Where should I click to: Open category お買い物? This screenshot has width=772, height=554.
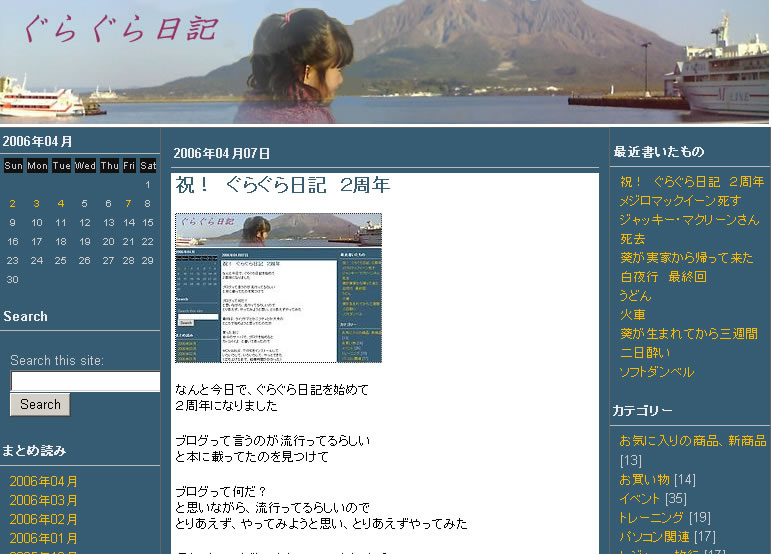pos(644,479)
